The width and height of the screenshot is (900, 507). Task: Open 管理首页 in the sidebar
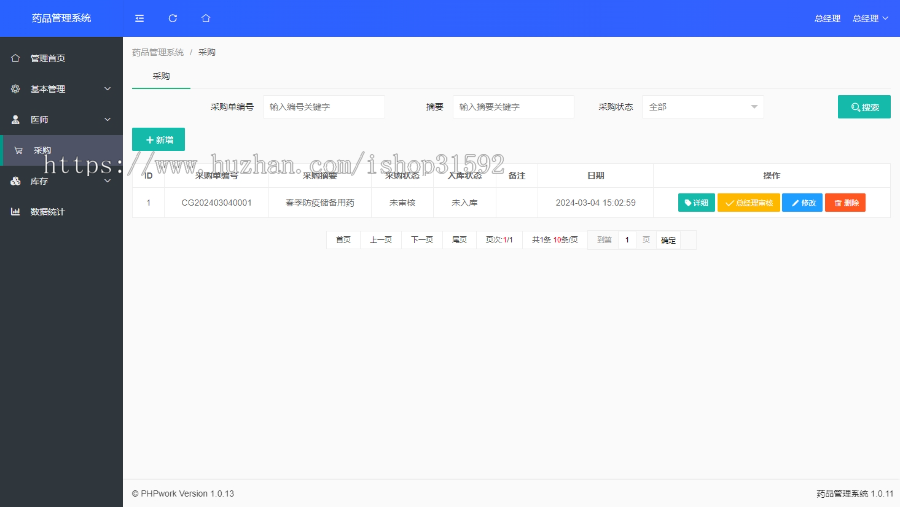point(61,58)
